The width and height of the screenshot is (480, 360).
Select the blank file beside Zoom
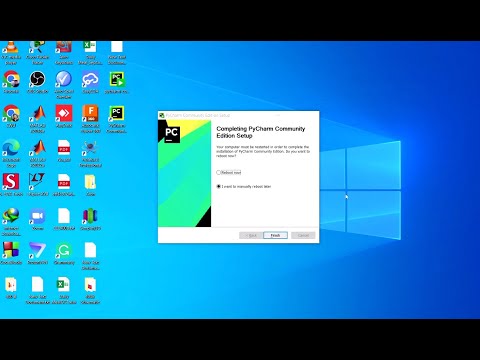click(x=64, y=219)
